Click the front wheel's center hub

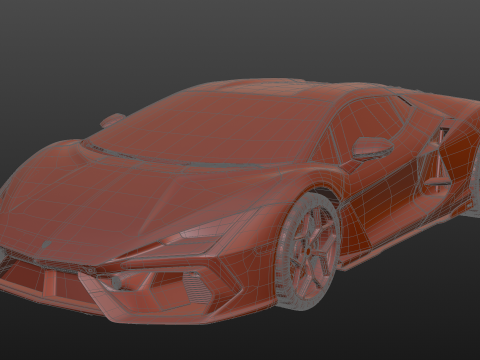(309, 251)
